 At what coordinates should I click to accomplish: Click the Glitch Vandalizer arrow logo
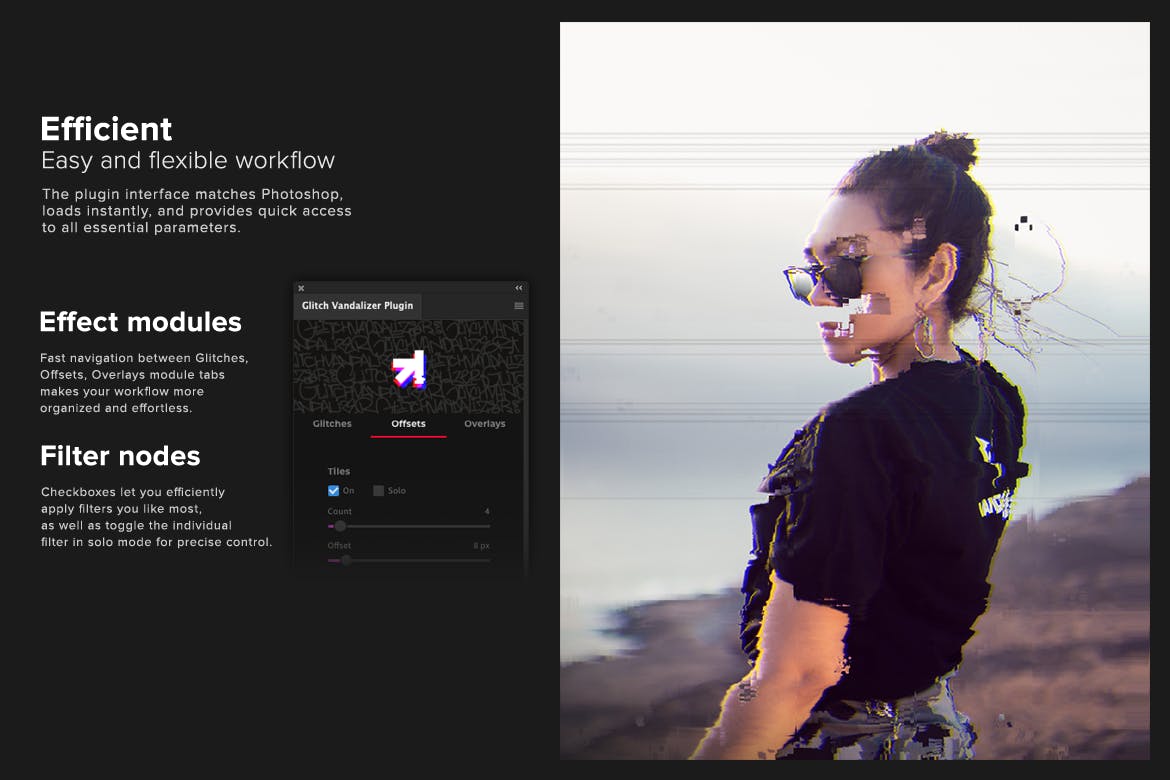[x=408, y=369]
